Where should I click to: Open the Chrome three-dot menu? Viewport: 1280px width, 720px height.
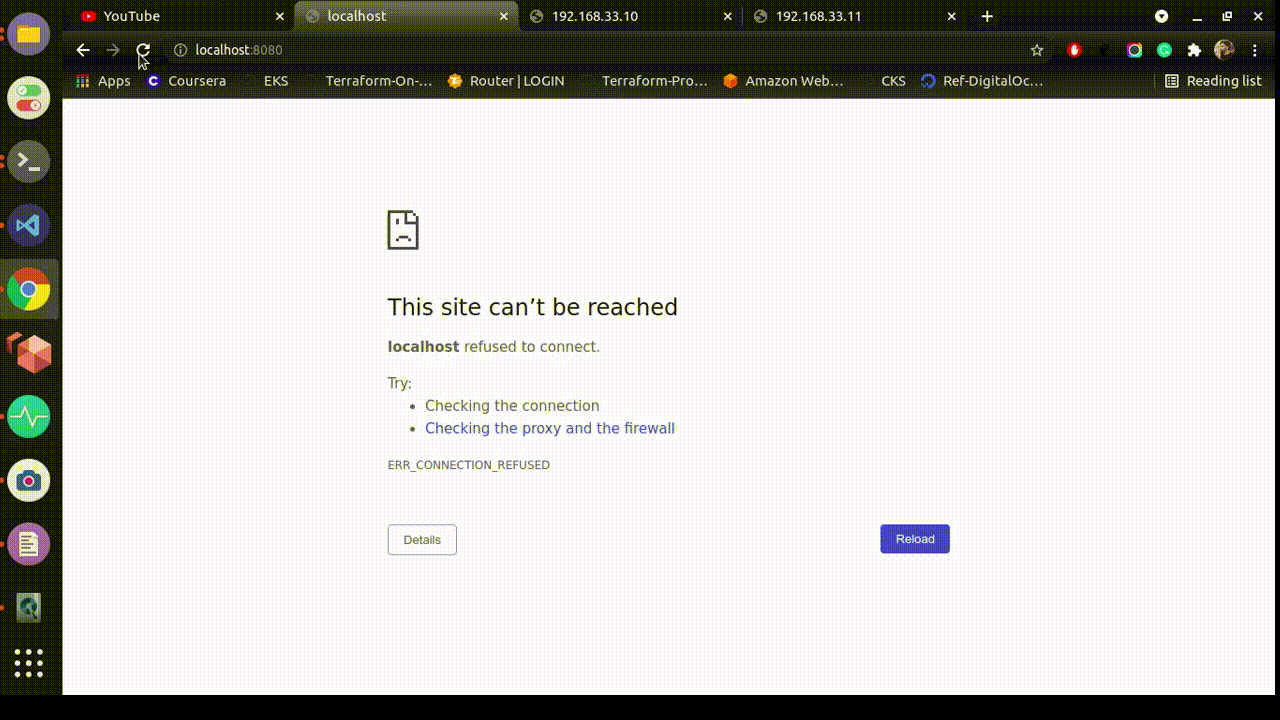coord(1255,50)
